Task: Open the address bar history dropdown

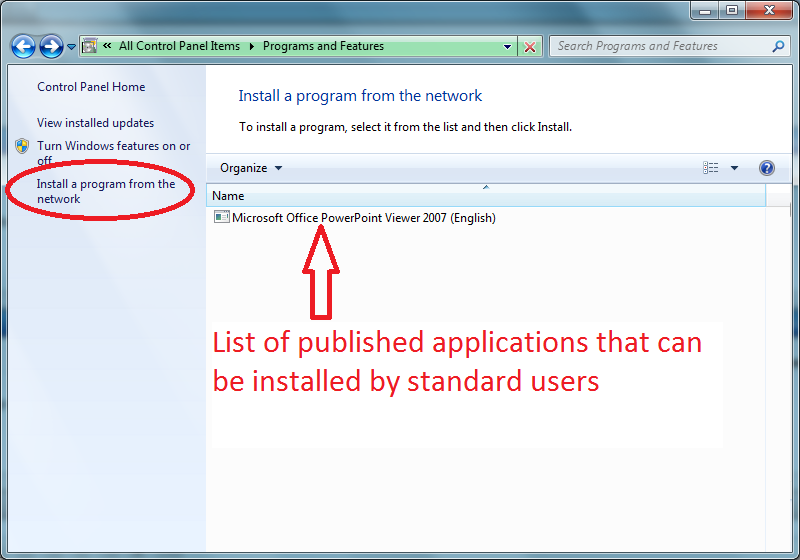Action: point(507,47)
